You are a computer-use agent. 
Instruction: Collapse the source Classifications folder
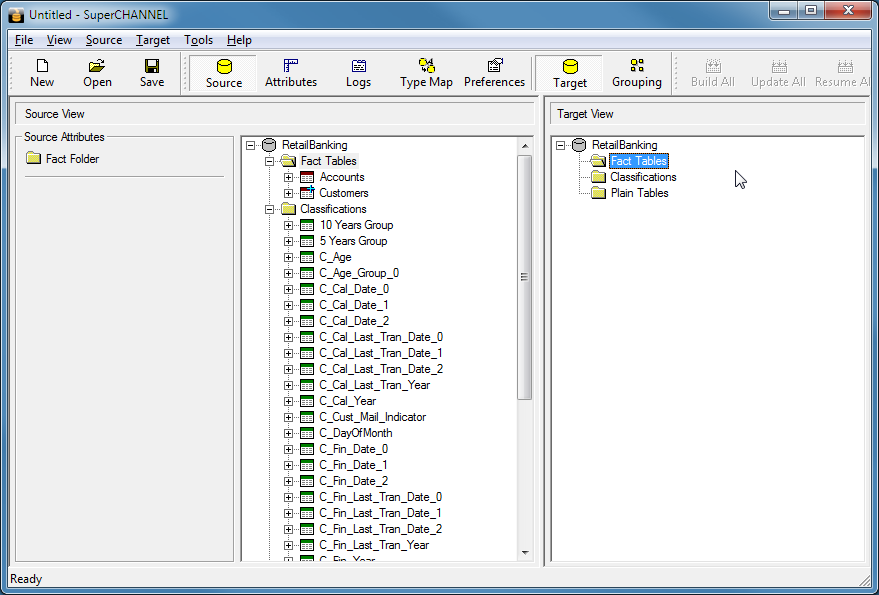[270, 209]
